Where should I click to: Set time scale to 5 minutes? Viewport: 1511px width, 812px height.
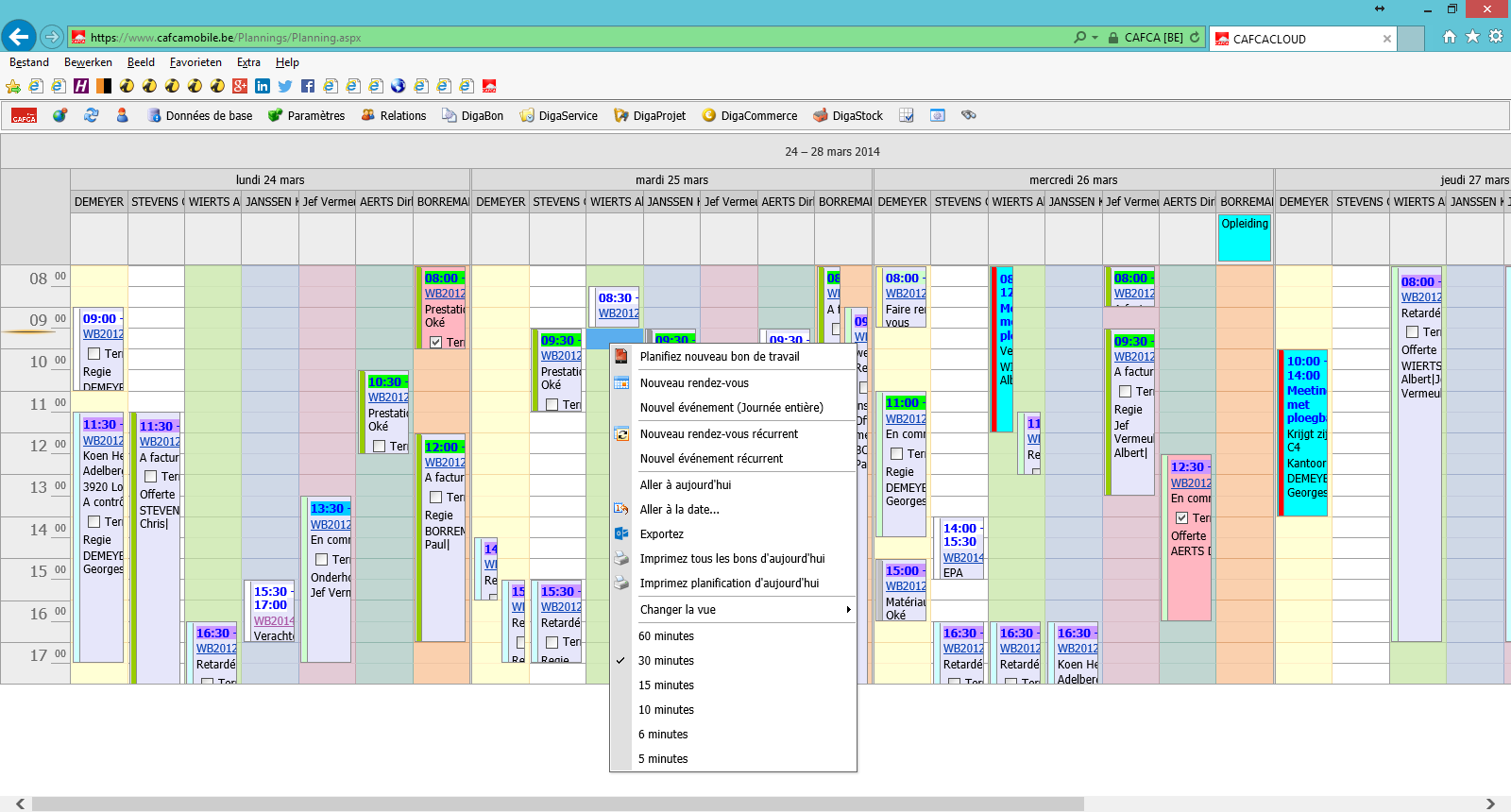733,759
